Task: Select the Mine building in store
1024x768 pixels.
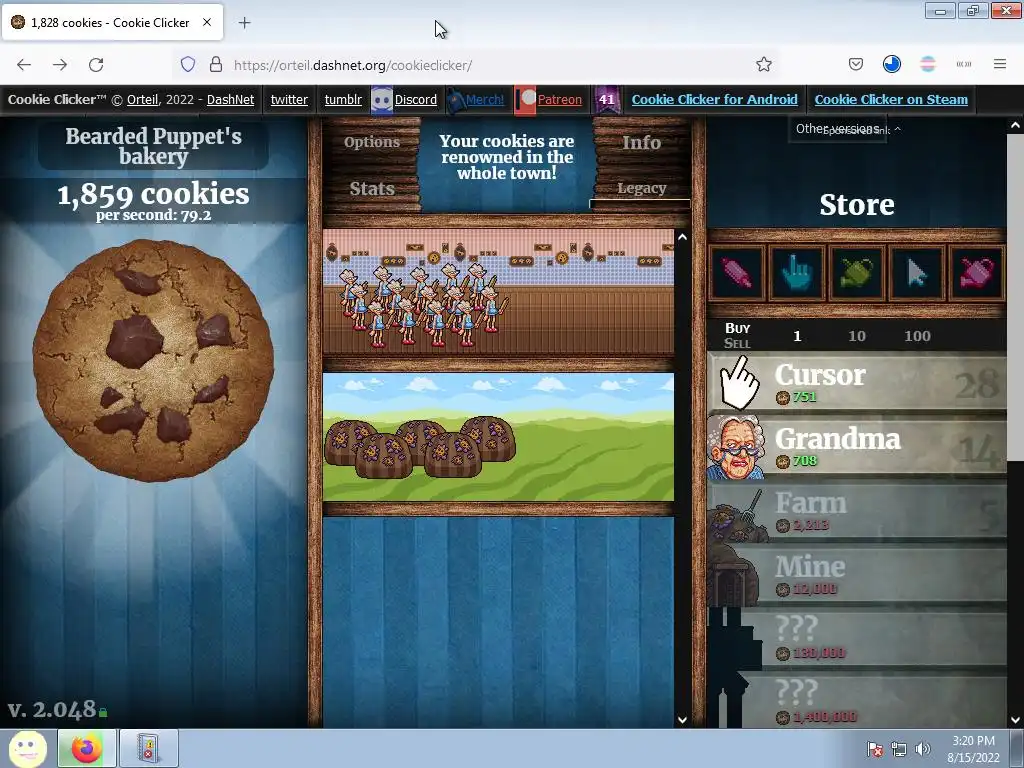Action: point(857,575)
